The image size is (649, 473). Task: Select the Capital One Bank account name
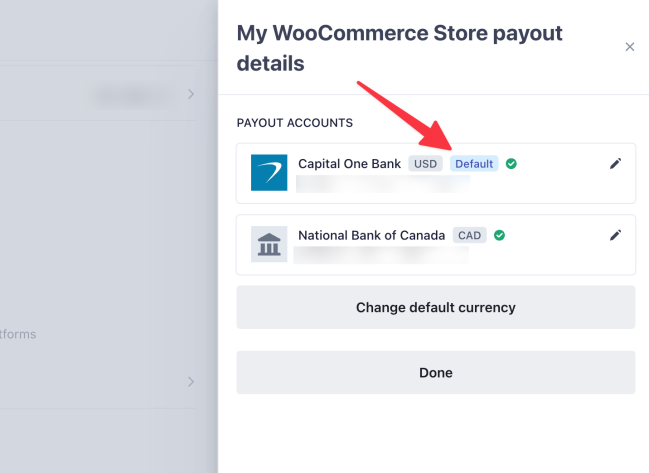(349, 164)
